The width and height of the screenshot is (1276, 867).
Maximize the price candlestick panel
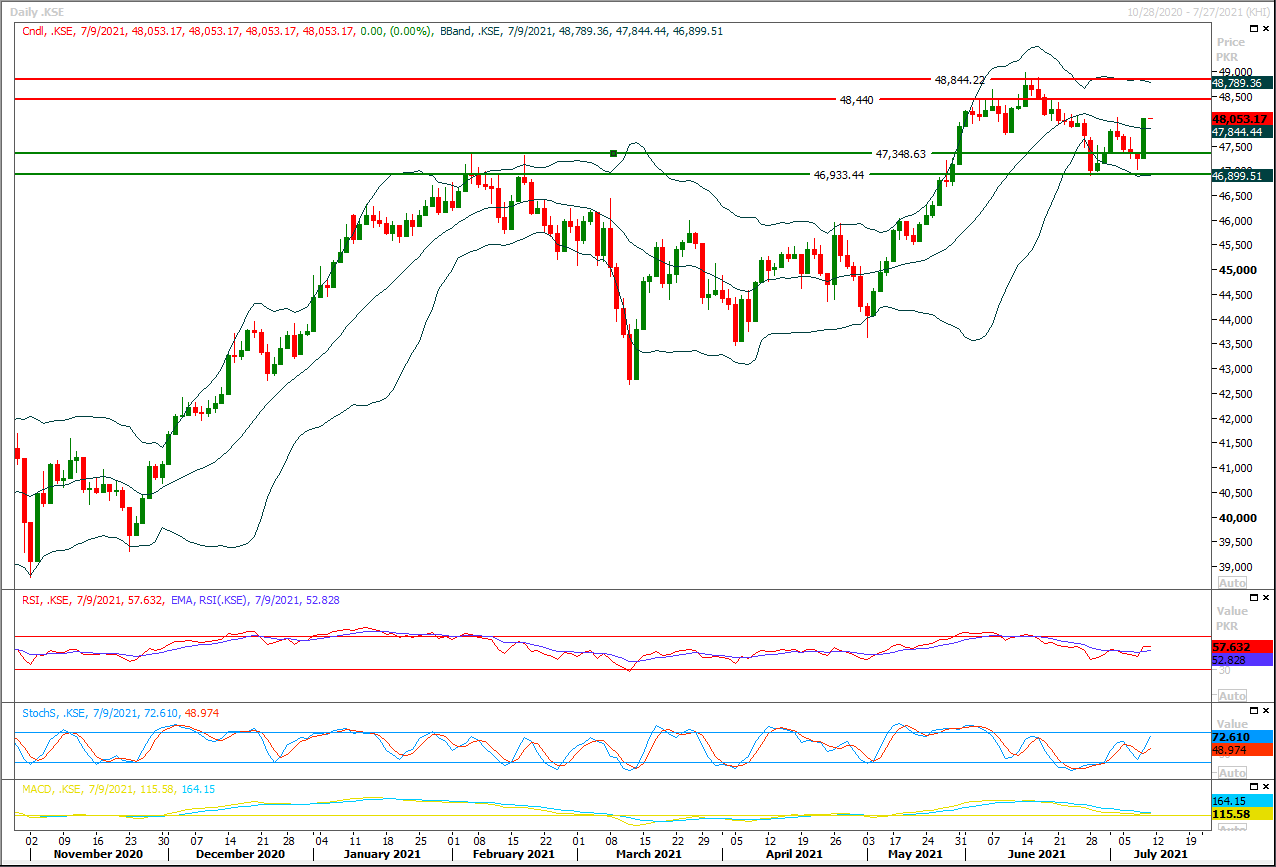coord(1254,28)
